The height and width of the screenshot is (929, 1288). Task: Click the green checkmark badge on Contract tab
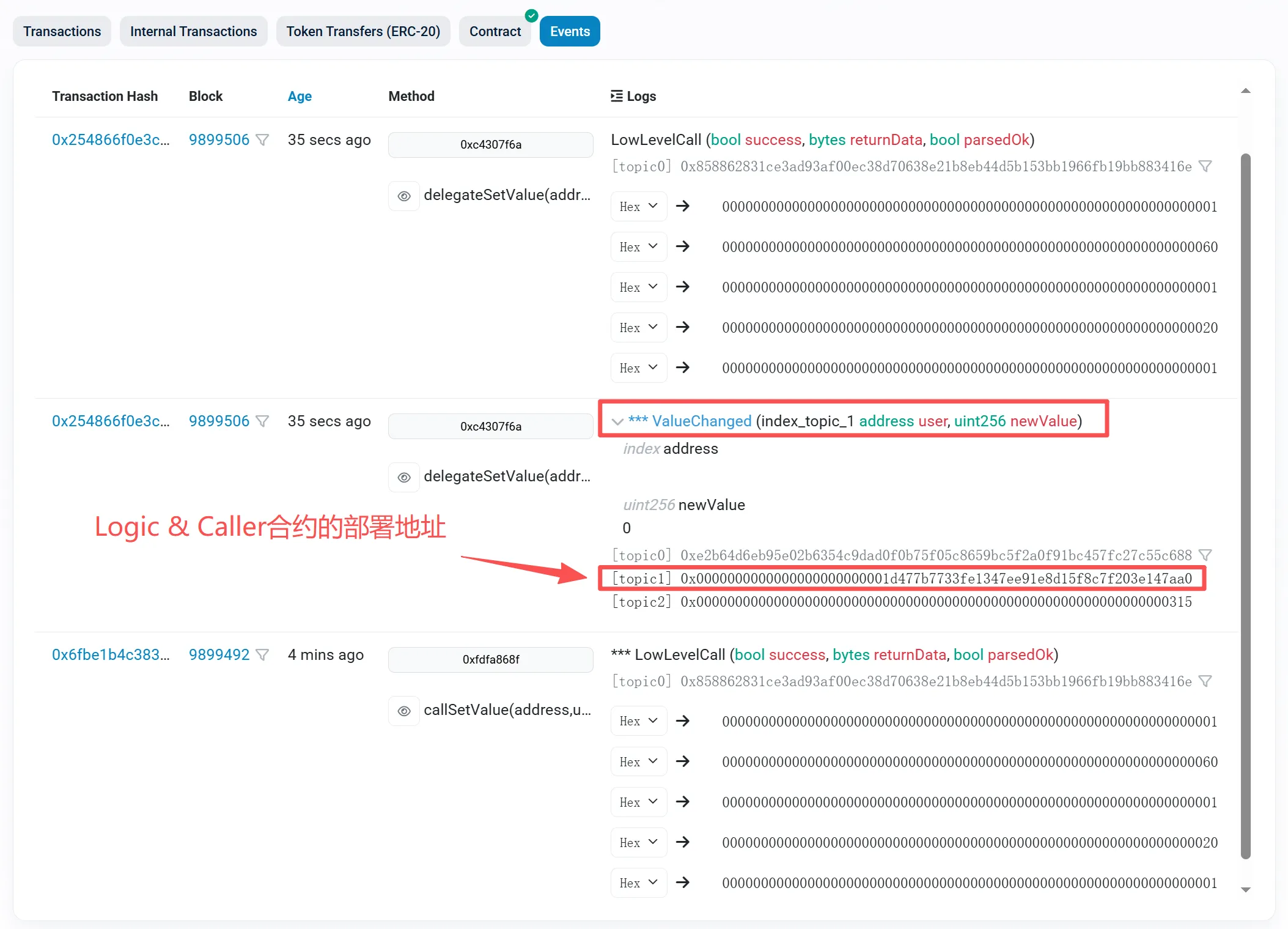pos(531,16)
